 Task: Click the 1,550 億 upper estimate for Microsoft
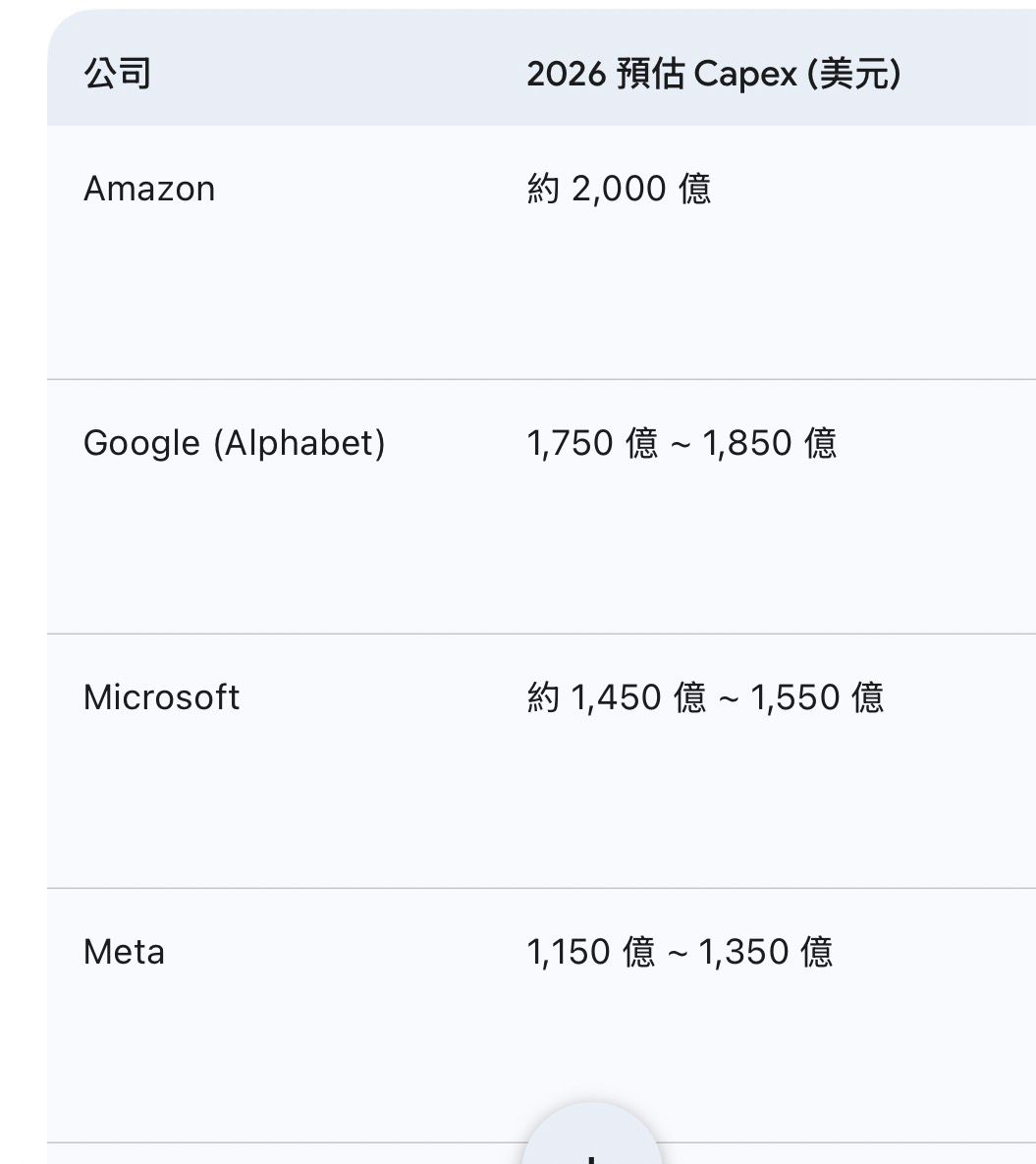pyautogui.click(x=817, y=697)
